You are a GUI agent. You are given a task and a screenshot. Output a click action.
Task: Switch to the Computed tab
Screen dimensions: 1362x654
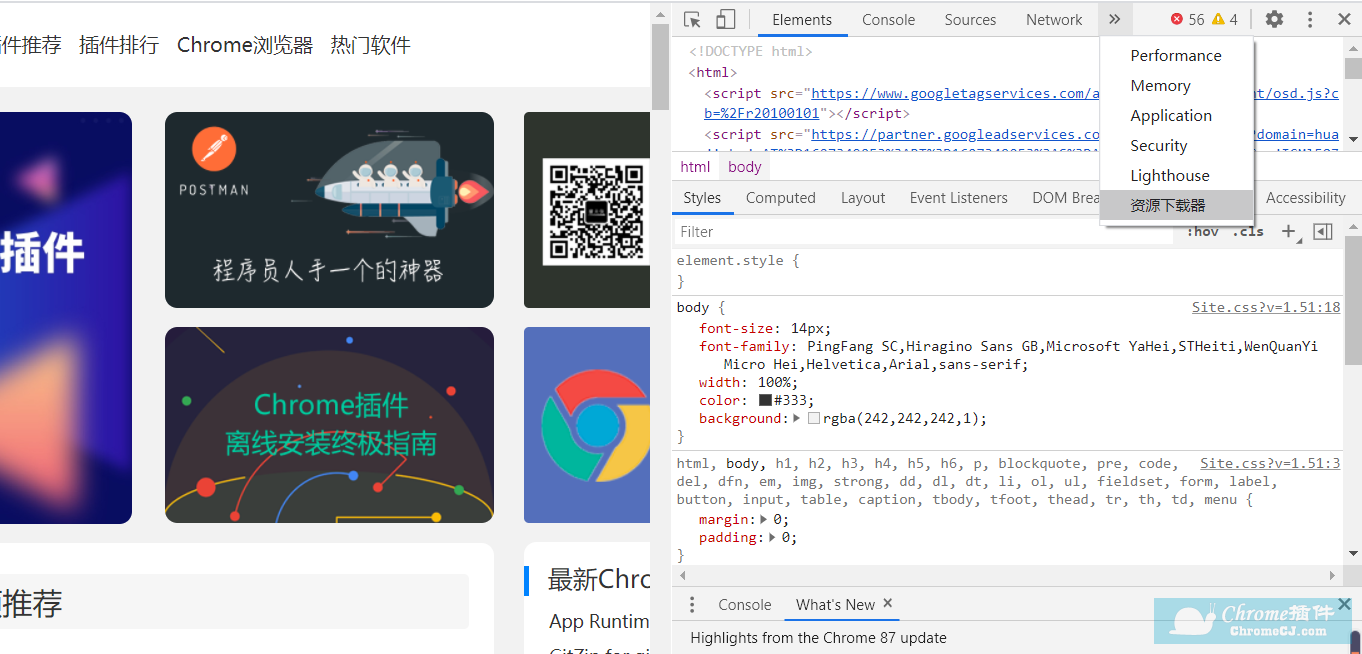(780, 197)
